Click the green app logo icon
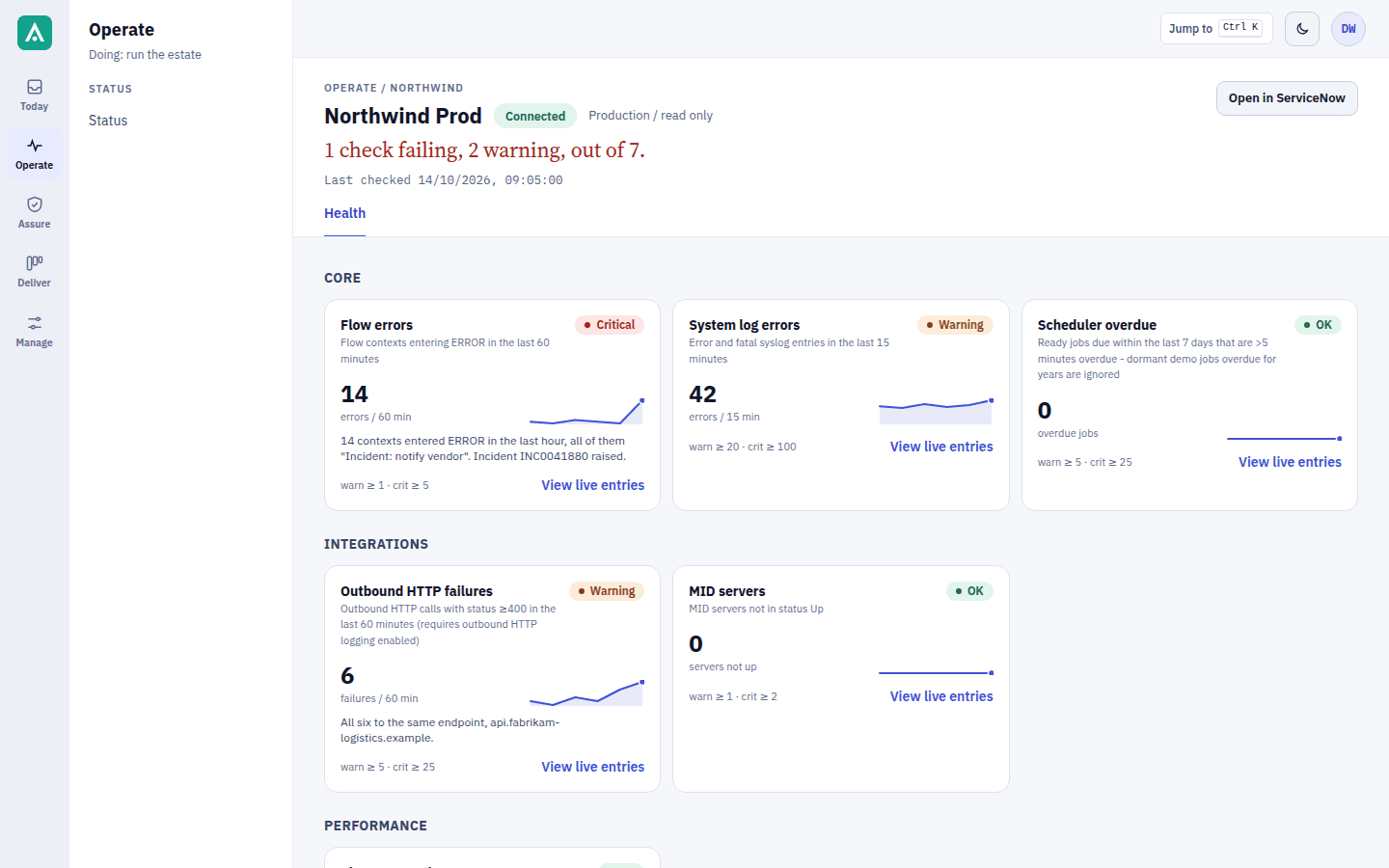The width and height of the screenshot is (1389, 868). [35, 33]
